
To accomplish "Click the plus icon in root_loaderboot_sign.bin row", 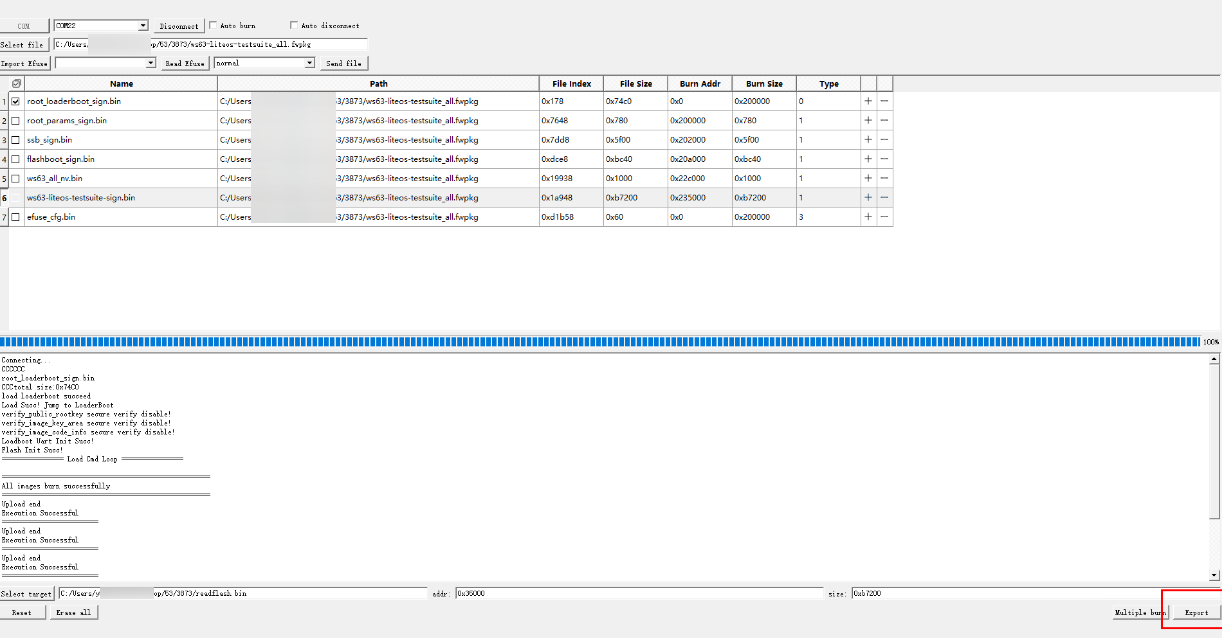I will pyautogui.click(x=868, y=101).
